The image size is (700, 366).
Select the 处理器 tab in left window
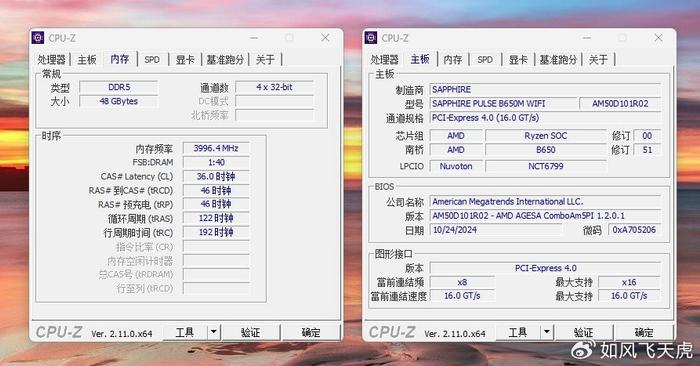(51, 59)
